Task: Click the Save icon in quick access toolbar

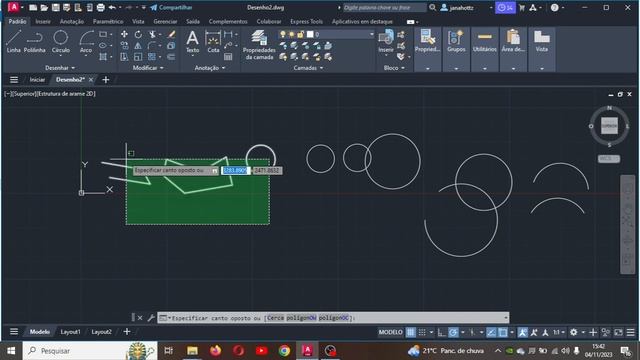Action: [56, 7]
